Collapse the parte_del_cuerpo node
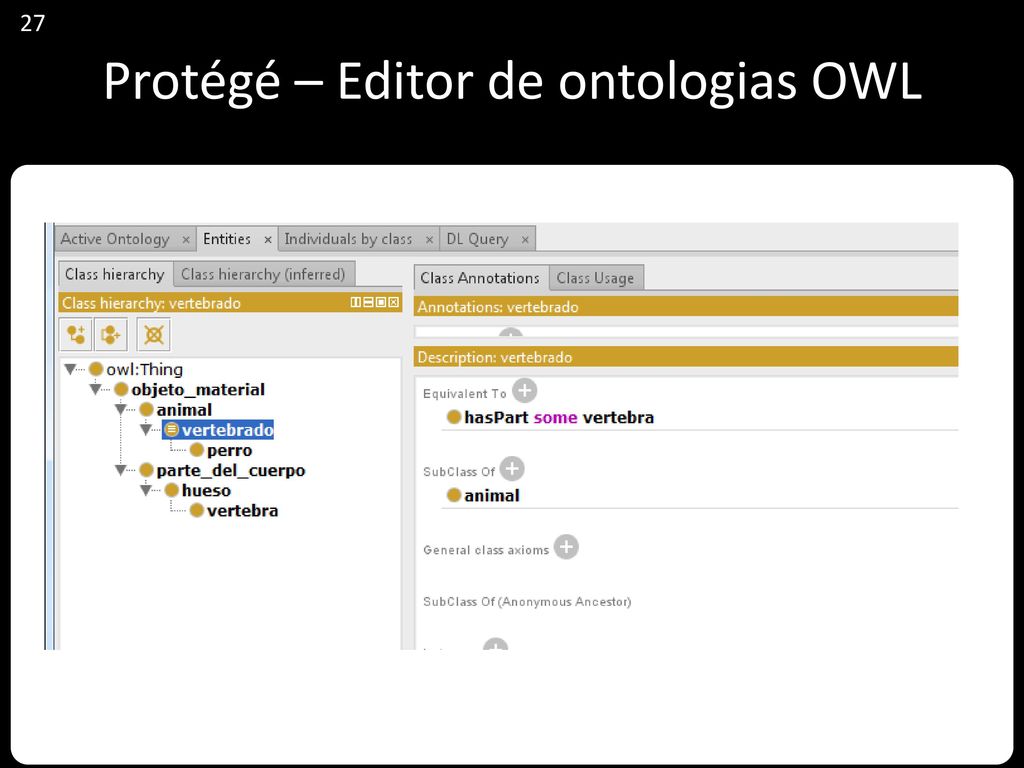Image resolution: width=1024 pixels, height=768 pixels. click(121, 470)
